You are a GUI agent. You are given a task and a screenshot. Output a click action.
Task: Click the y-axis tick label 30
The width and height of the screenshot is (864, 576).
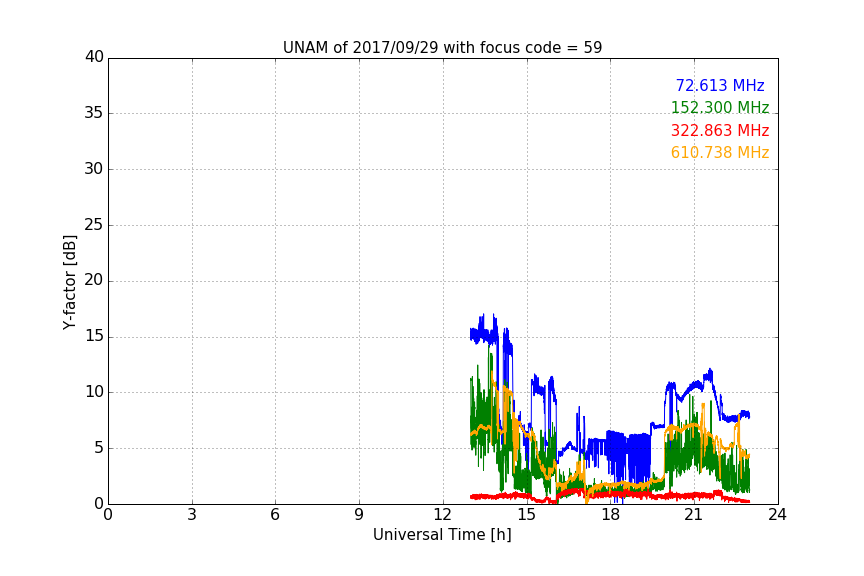coord(94,169)
